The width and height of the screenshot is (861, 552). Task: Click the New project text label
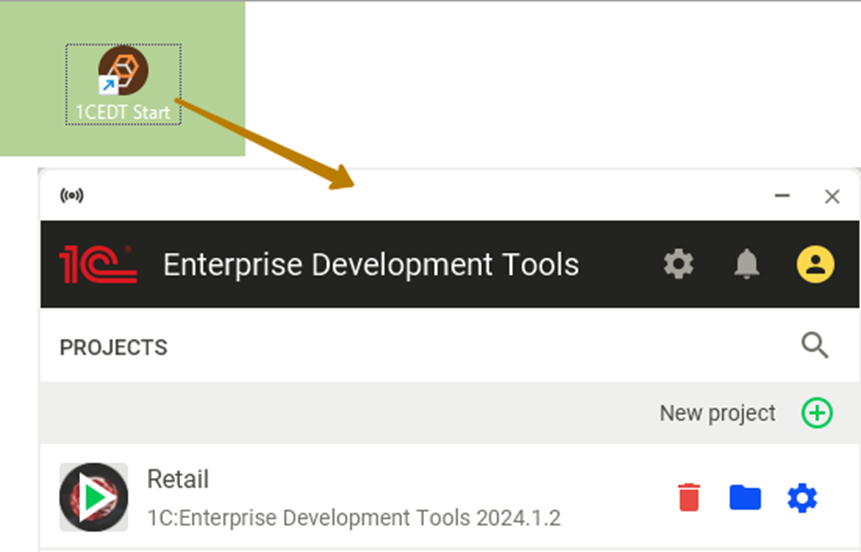tap(717, 413)
